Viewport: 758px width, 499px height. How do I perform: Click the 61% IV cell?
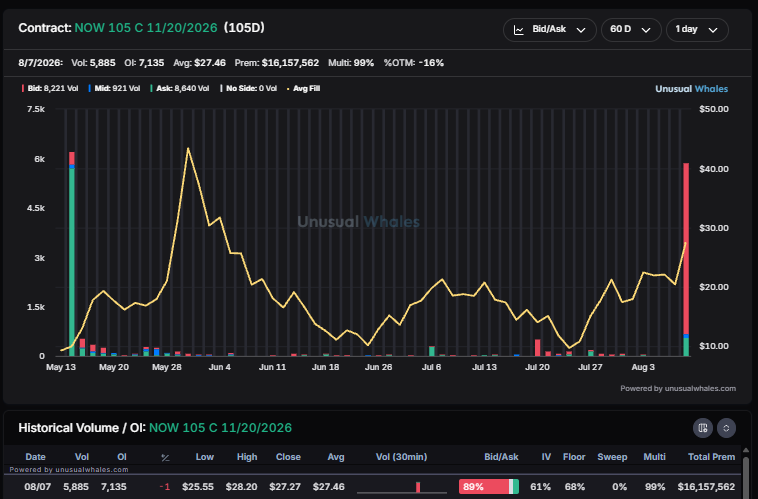tap(540, 487)
